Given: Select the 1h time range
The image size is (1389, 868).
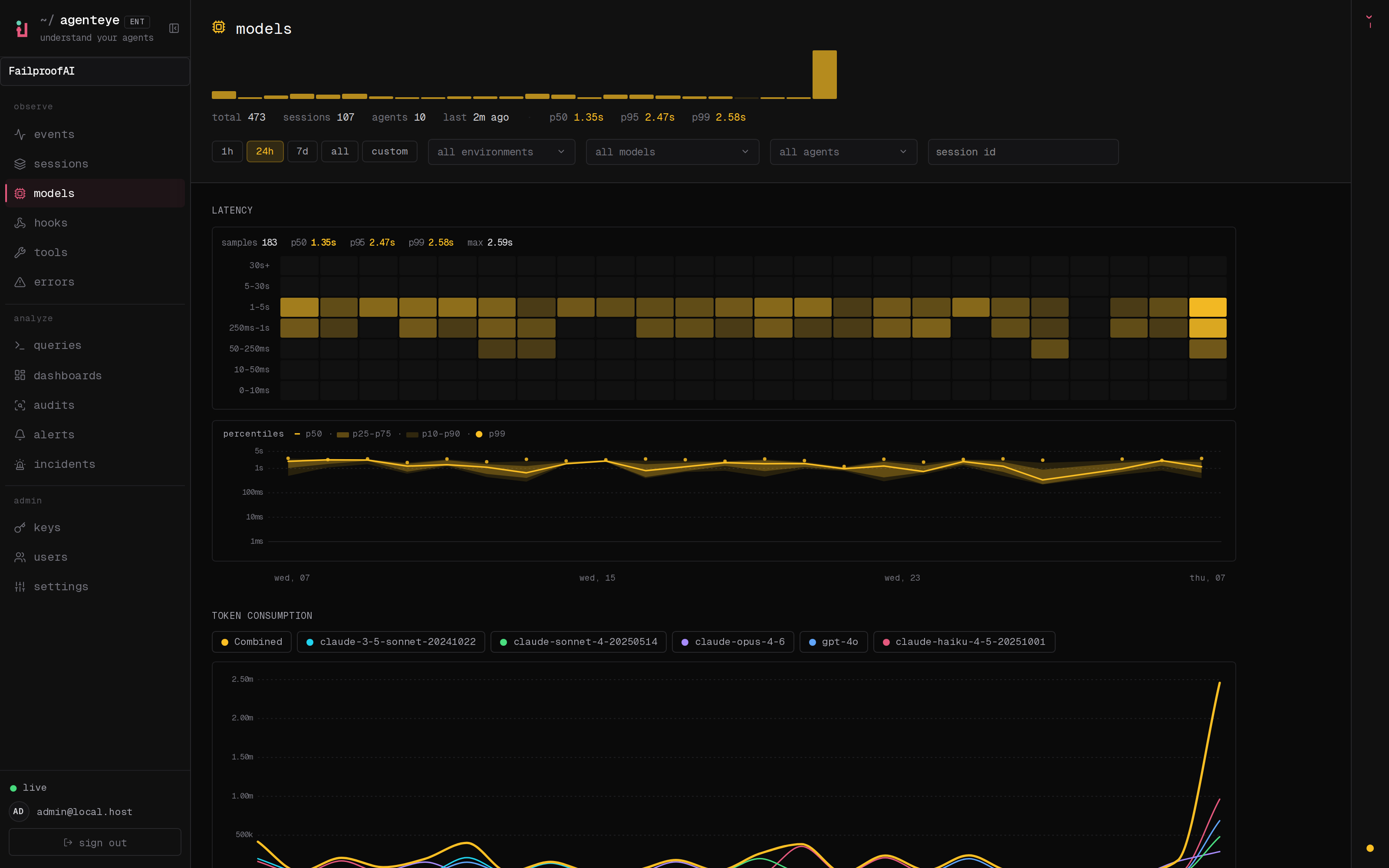Looking at the screenshot, I should [227, 151].
